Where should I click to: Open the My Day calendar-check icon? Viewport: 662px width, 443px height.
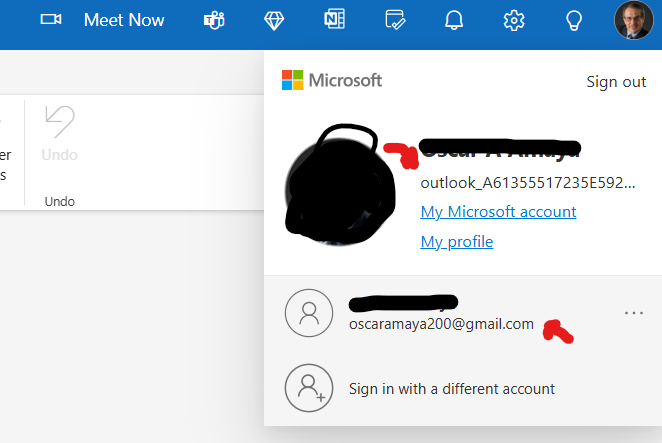click(x=395, y=20)
